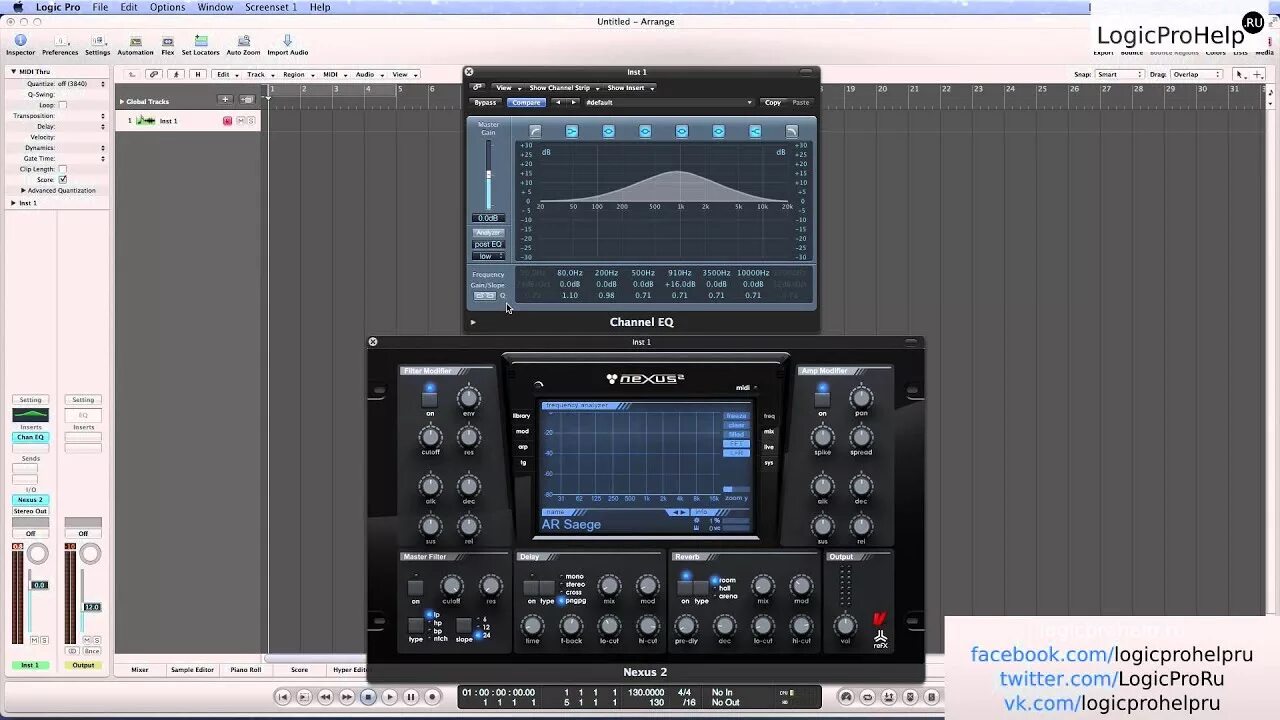Image resolution: width=1280 pixels, height=720 pixels.
Task: Toggle the Analyzer button in Channel EQ
Action: 488,232
